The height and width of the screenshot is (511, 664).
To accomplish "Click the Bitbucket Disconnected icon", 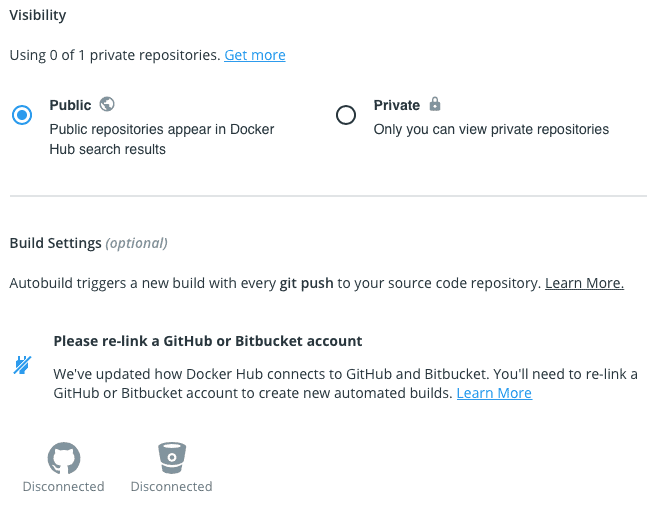I will tap(172, 458).
